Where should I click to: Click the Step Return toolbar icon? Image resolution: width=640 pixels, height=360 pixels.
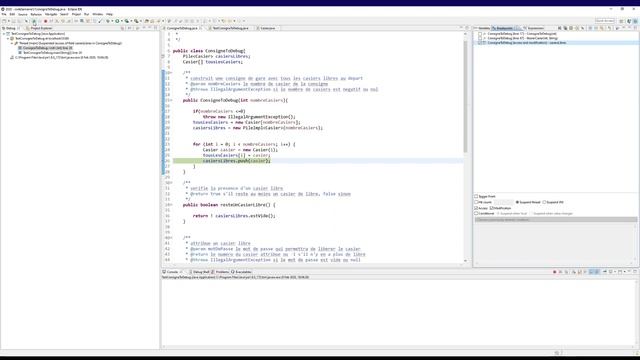click(x=68, y=21)
